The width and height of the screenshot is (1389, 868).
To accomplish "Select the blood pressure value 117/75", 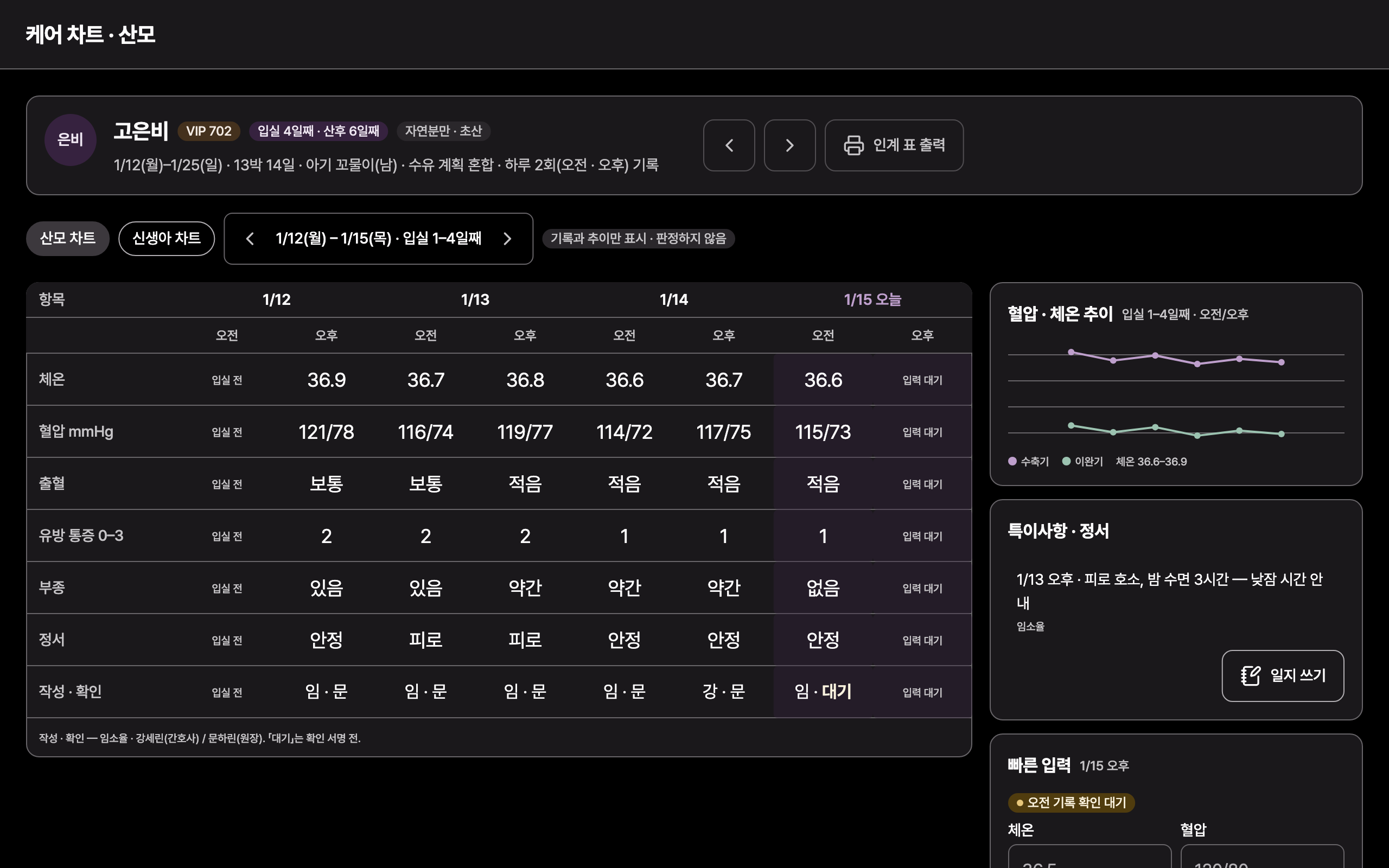I will [724, 432].
